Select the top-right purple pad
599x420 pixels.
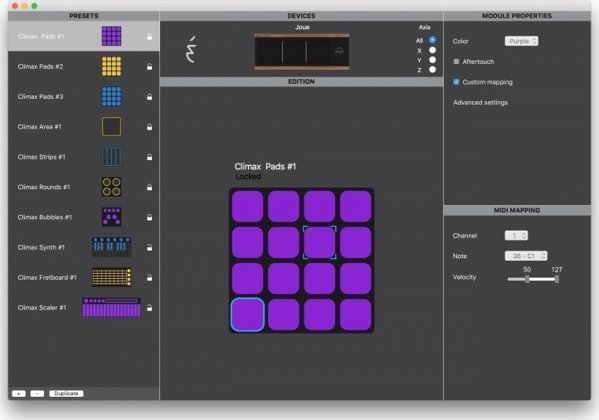pyautogui.click(x=356, y=206)
